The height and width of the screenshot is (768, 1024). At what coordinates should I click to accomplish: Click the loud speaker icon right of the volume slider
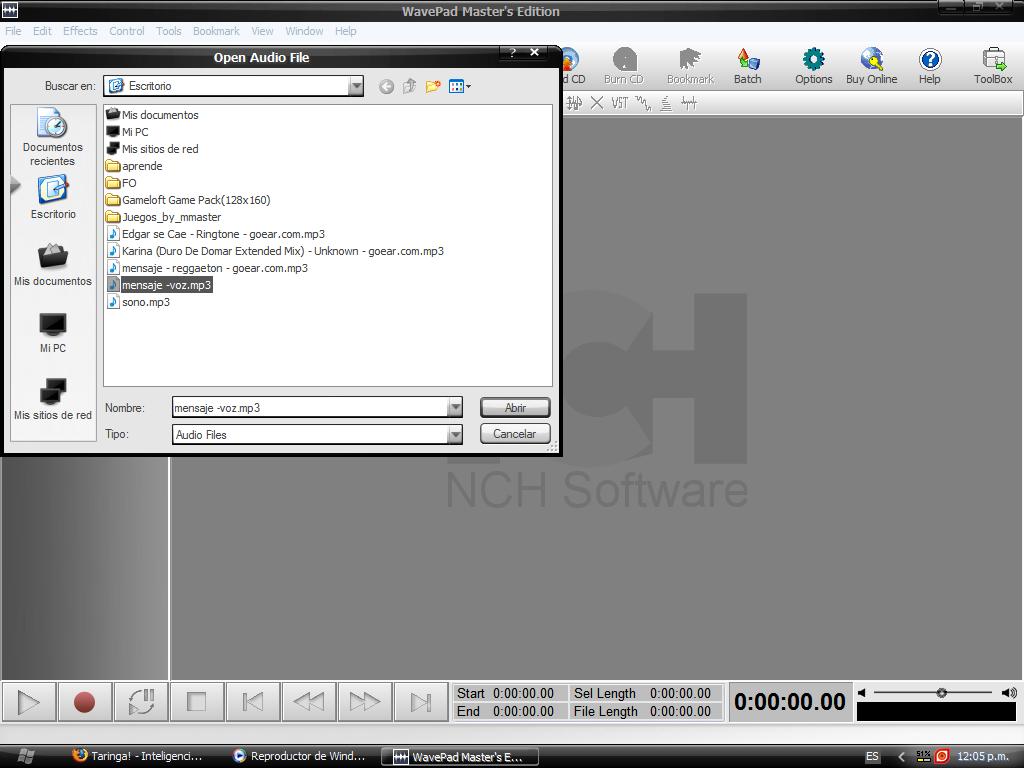click(x=1009, y=693)
